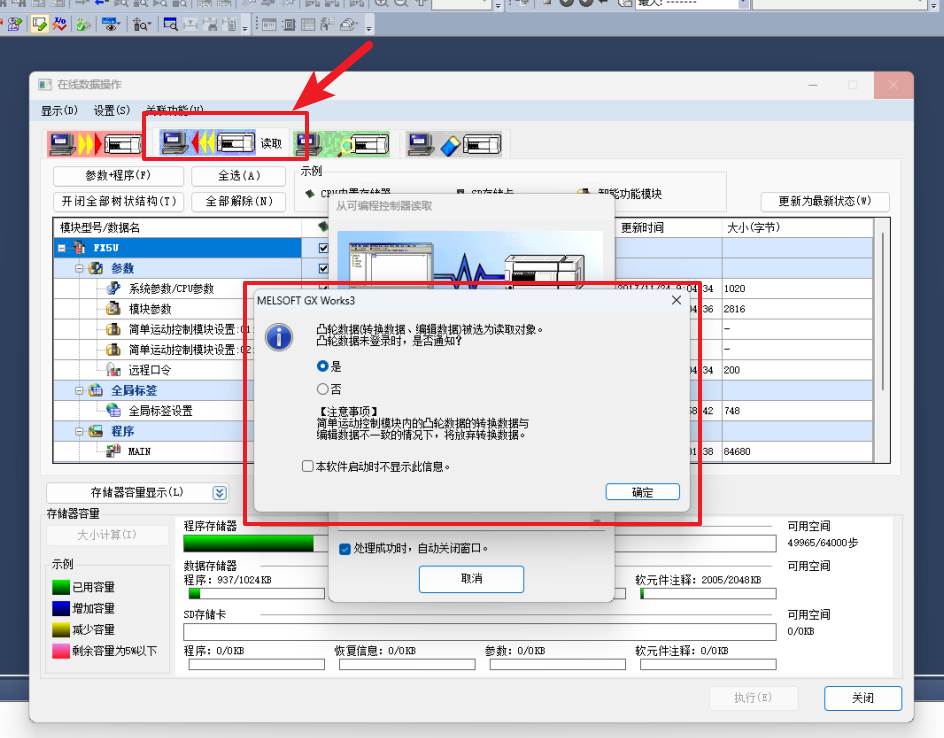
Task: Click the 程序 folder icon in tree
Action: click(96, 431)
